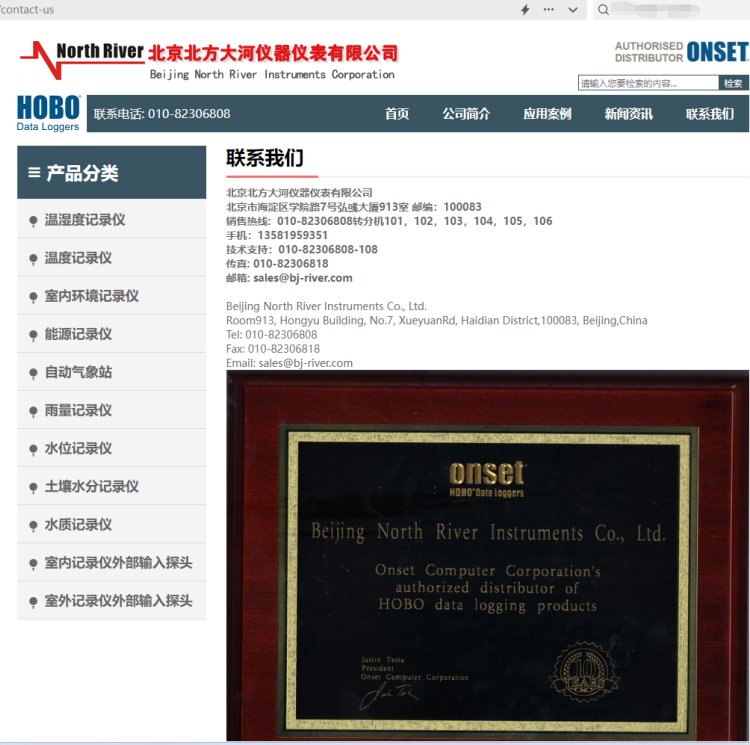This screenshot has width=750, height=745.
Task: Select 能源记录仪 category
Action: coord(111,334)
